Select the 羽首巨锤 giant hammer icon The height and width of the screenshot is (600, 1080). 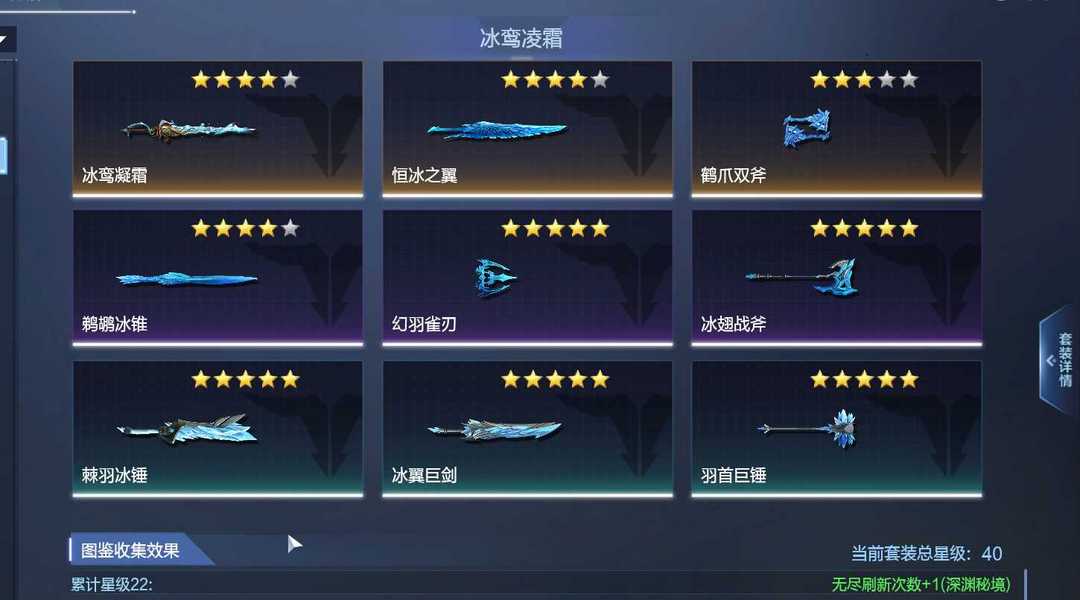tap(807, 428)
